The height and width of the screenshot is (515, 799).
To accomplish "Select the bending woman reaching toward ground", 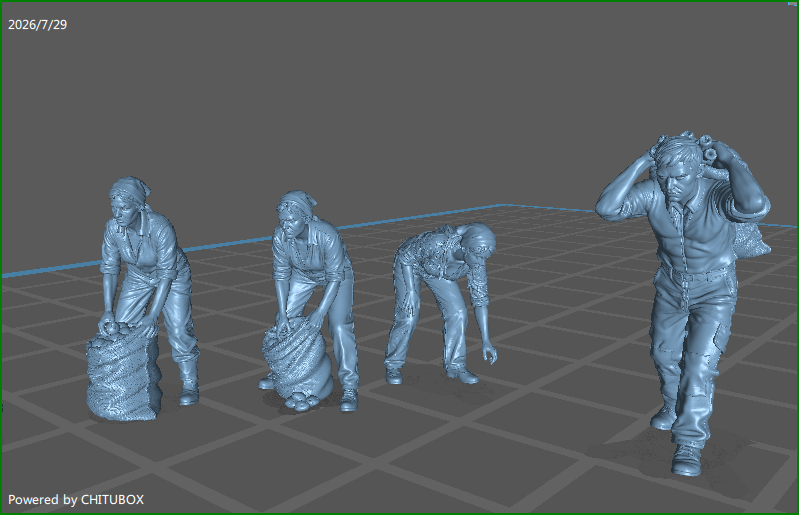I will click(x=441, y=305).
